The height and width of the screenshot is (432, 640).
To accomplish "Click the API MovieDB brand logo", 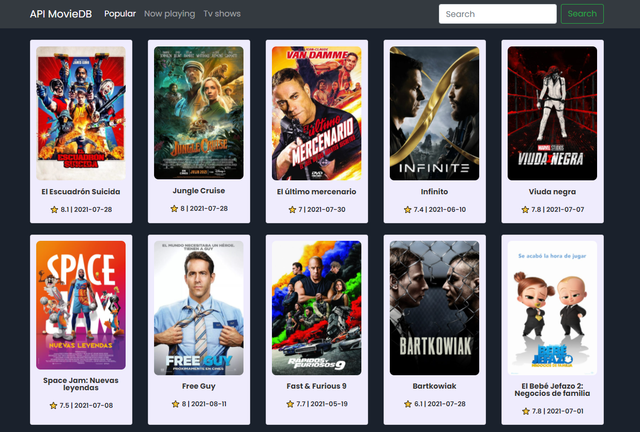I will point(61,14).
